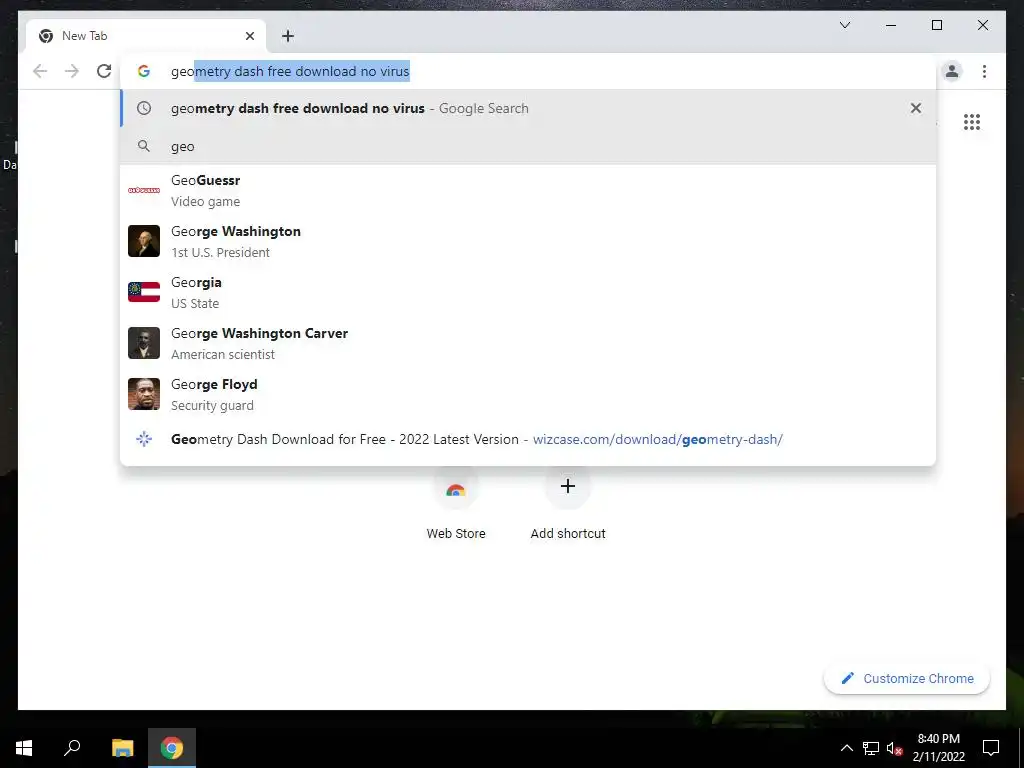
Task: Remove the geometry dash history suggestion
Action: [916, 108]
